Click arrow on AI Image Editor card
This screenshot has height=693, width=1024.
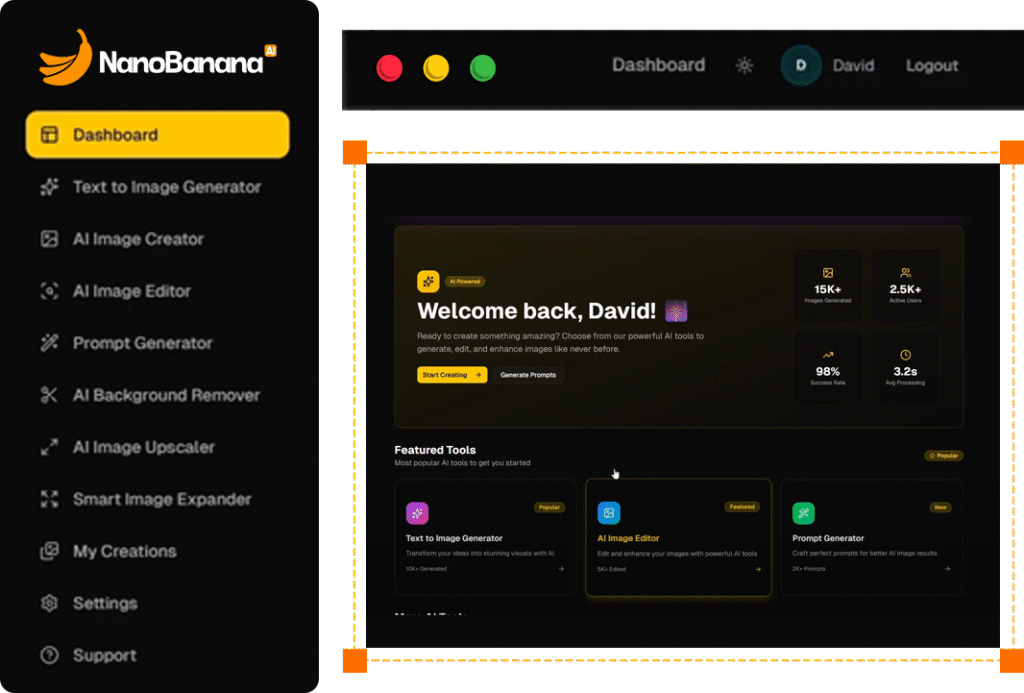click(758, 569)
